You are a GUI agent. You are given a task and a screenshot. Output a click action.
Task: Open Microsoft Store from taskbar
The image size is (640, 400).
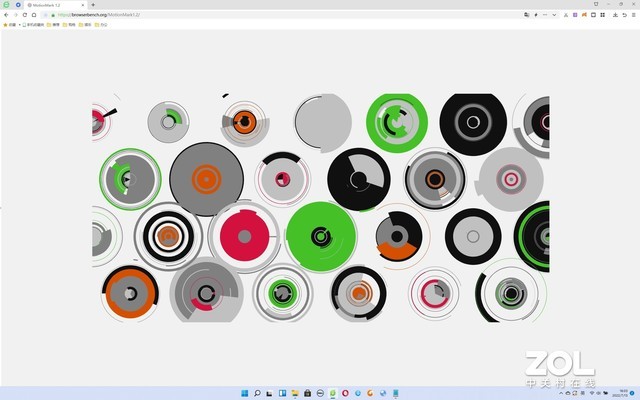tap(307, 393)
